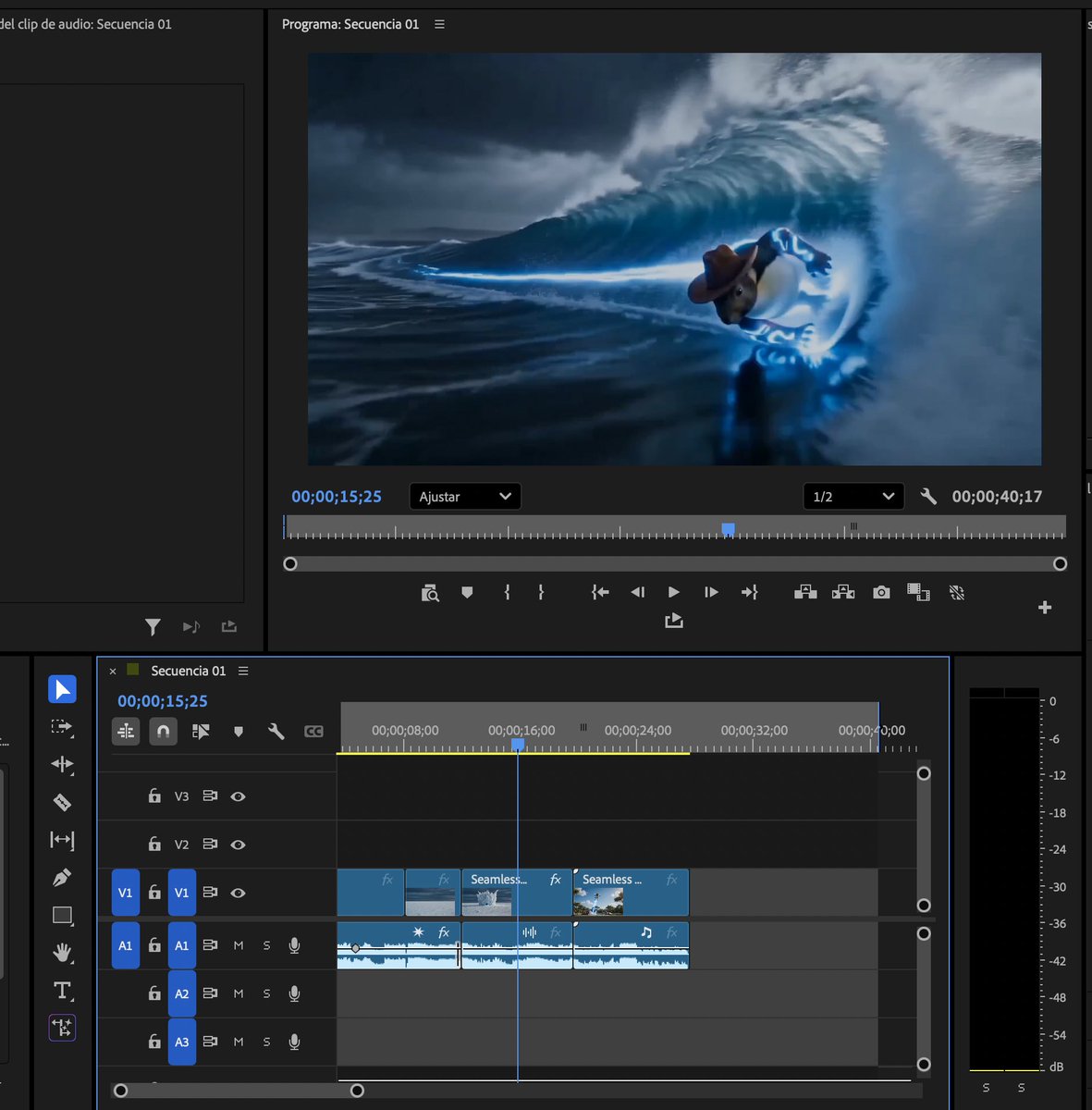Hide track V3 with eye icon
The height and width of the screenshot is (1110, 1092).
[238, 796]
